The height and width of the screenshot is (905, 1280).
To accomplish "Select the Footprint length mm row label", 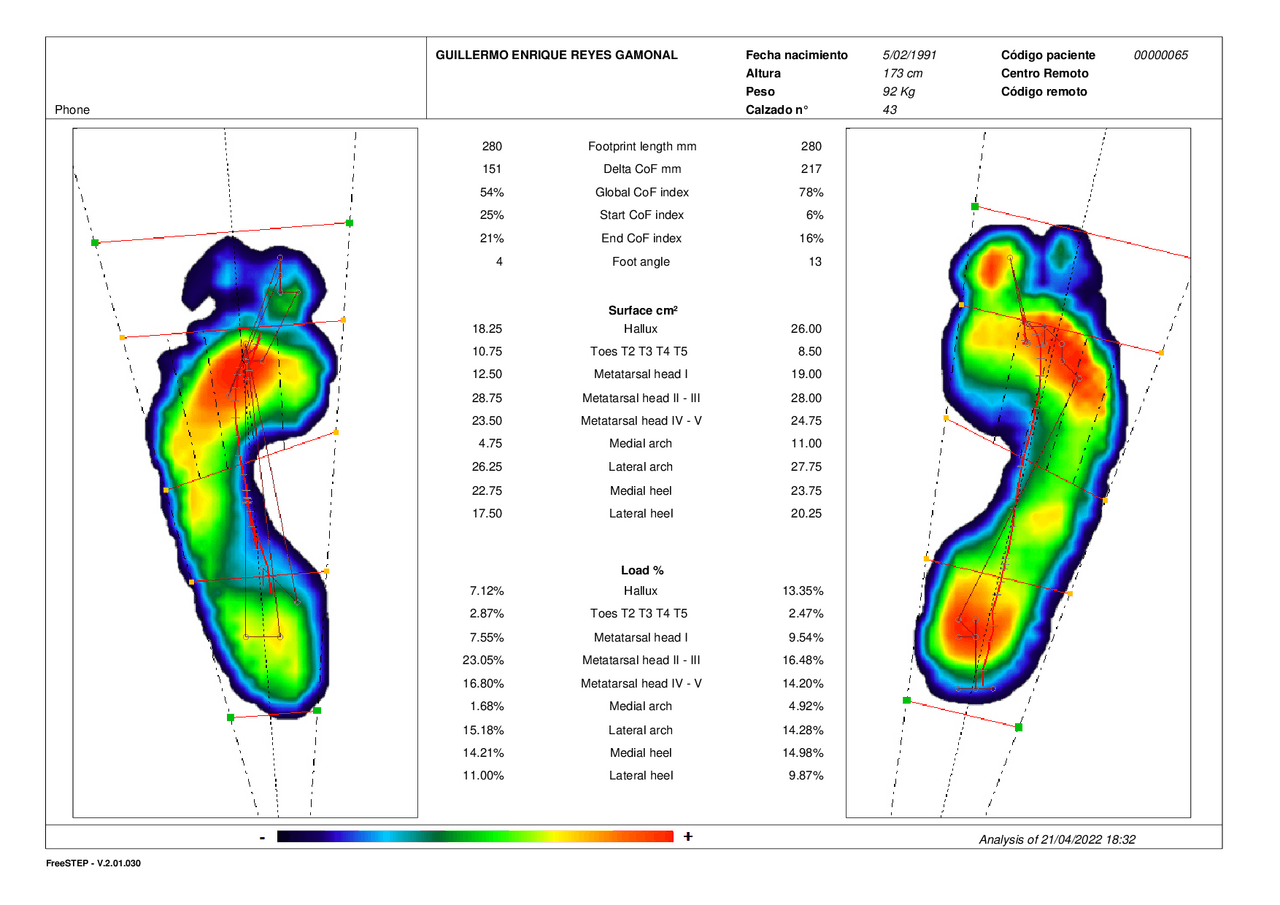I will (x=642, y=146).
